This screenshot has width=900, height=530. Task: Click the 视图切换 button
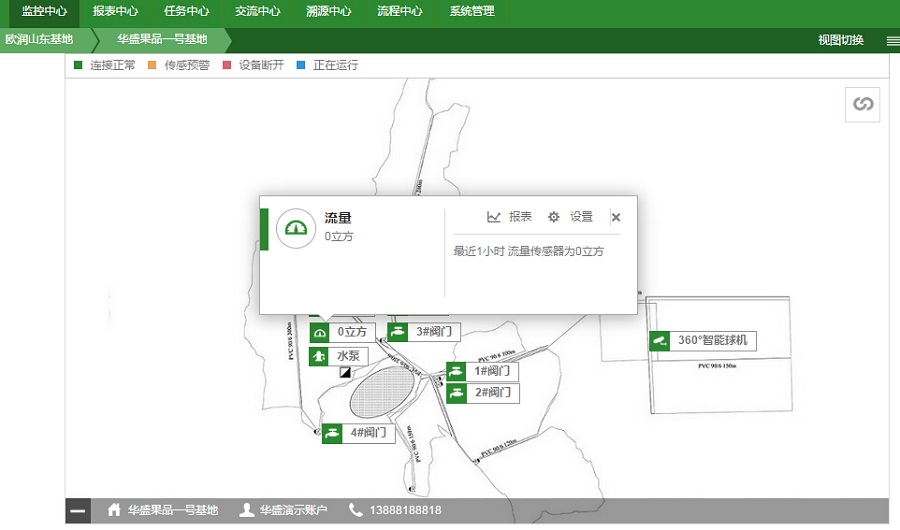[840, 41]
